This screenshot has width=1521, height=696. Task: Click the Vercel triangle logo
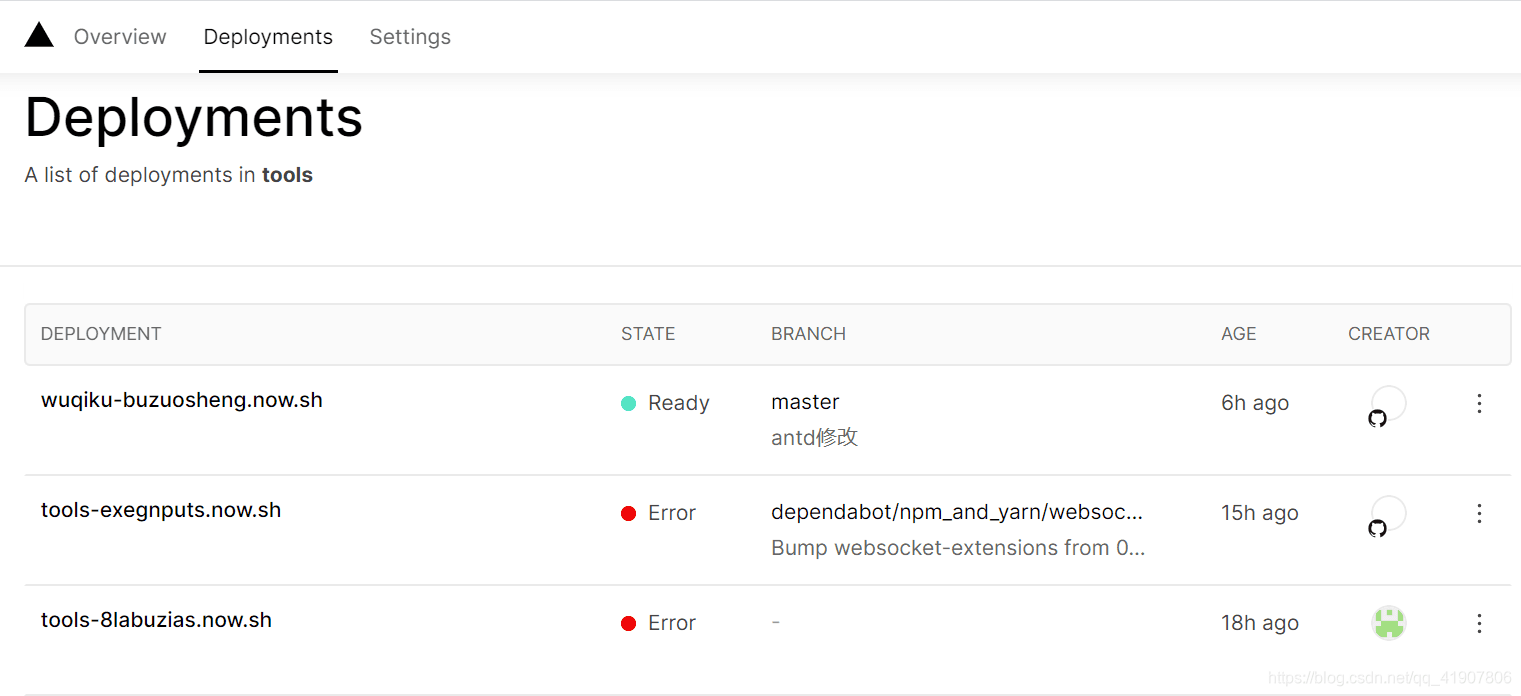pos(39,36)
